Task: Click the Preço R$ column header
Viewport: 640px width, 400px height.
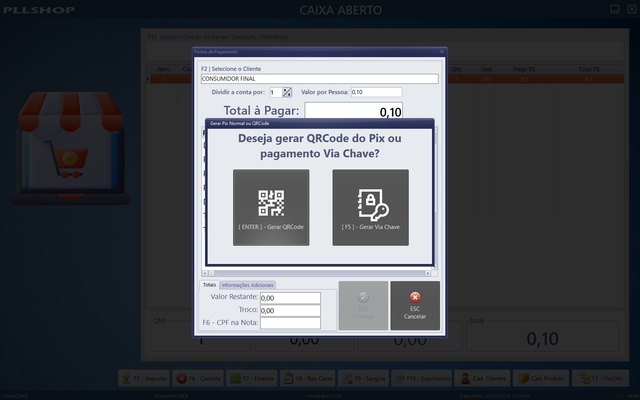Action: coord(524,69)
